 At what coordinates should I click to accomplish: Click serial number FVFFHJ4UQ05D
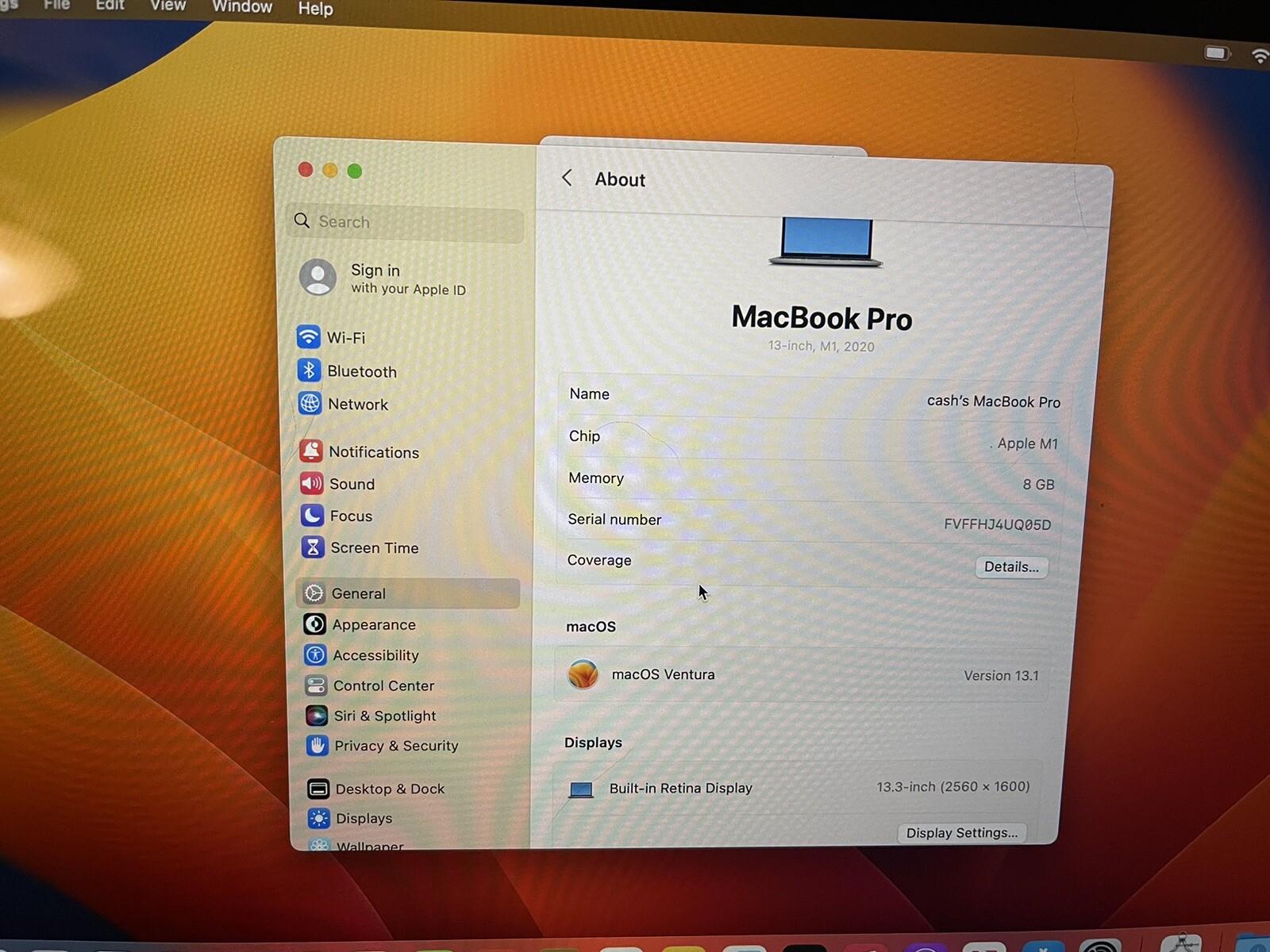(997, 524)
